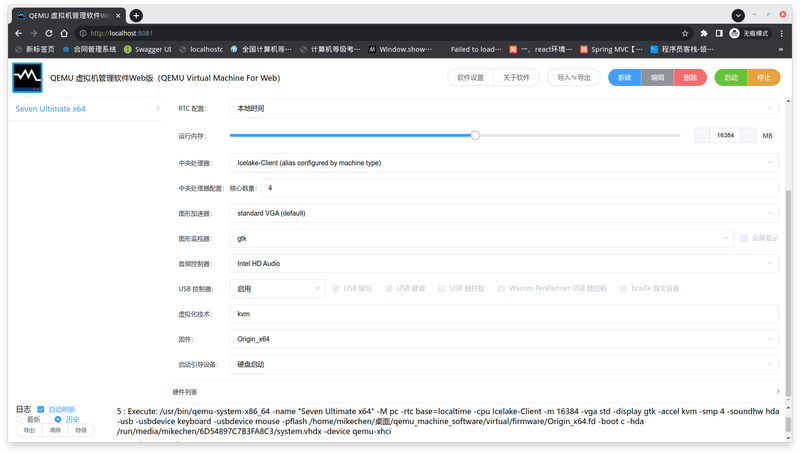The image size is (800, 454).
Task: Expand the Seven Ultimate x64 entry chevron
Action: (x=158, y=109)
